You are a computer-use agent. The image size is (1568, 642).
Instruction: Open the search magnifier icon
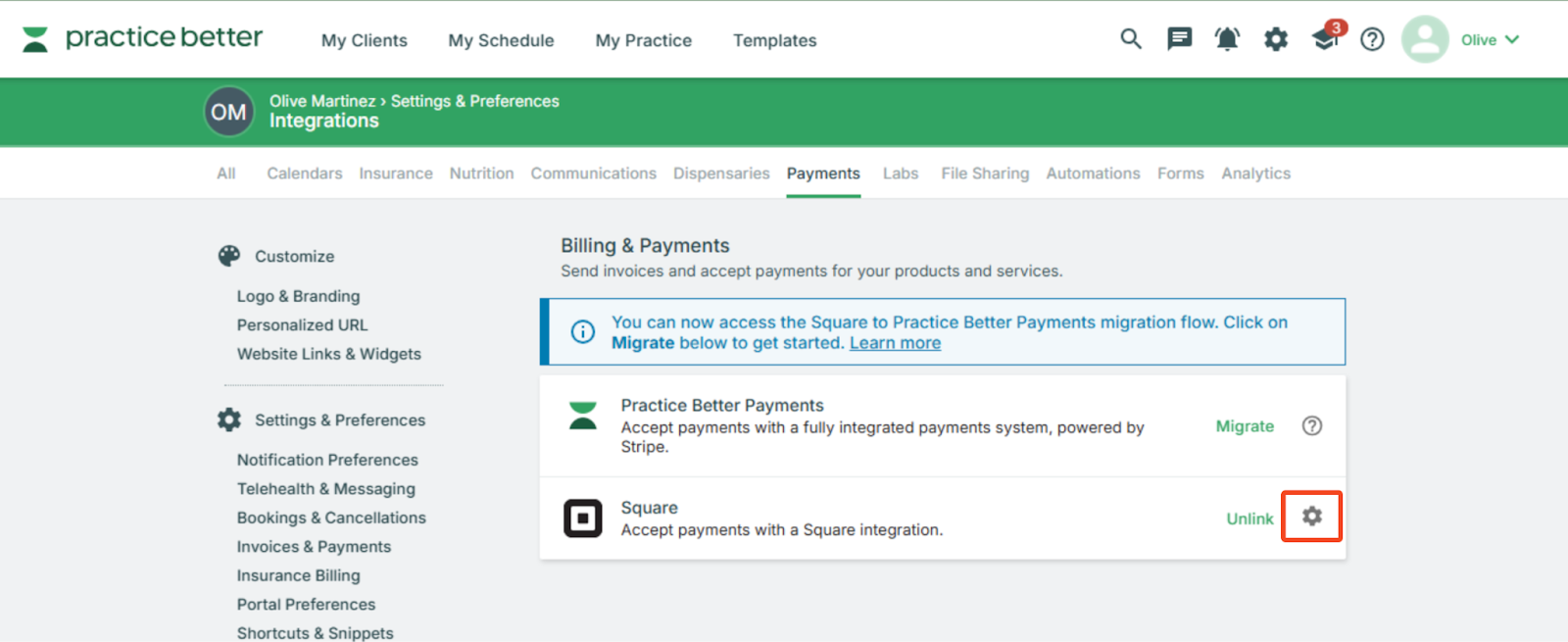point(1131,39)
